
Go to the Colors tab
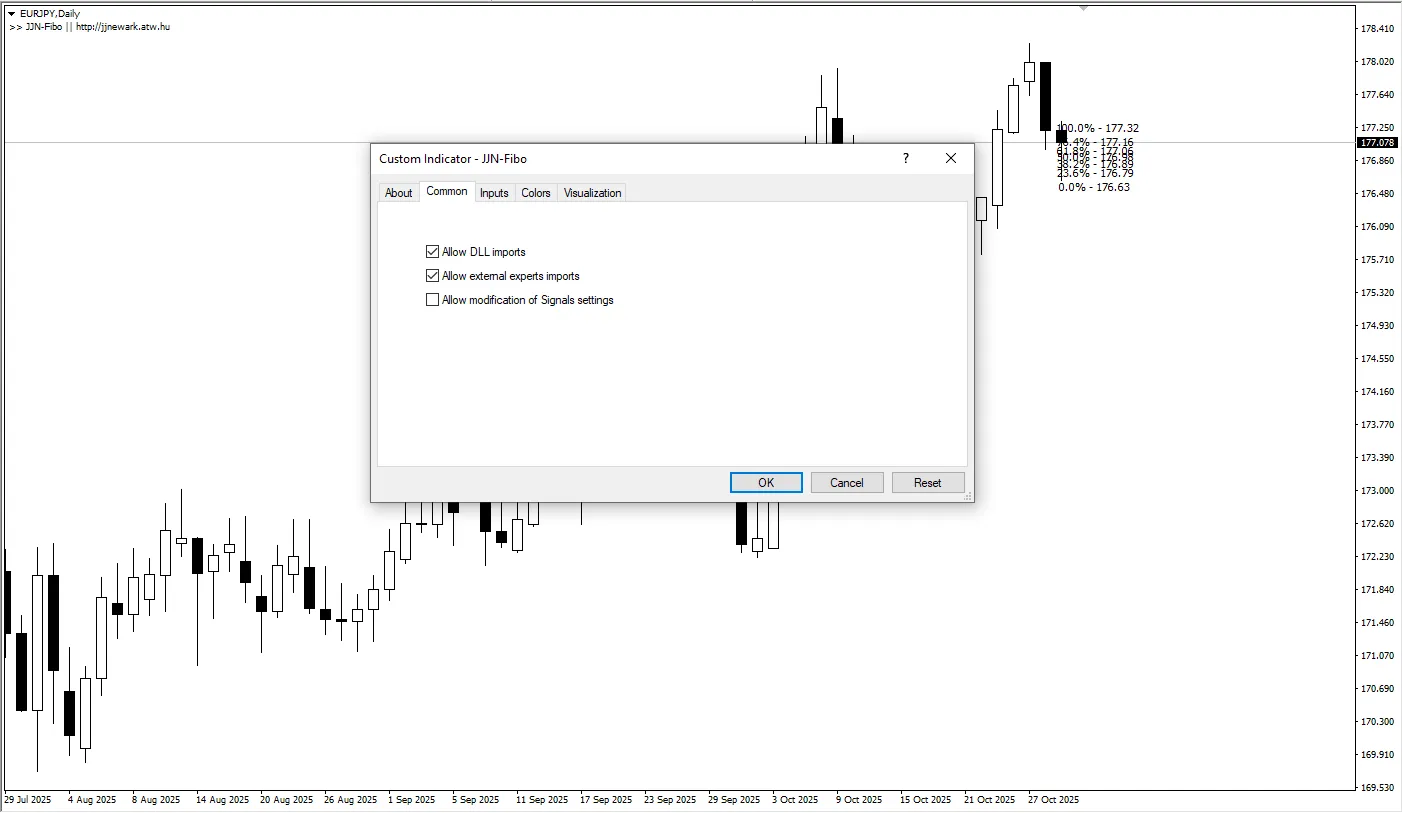point(536,193)
